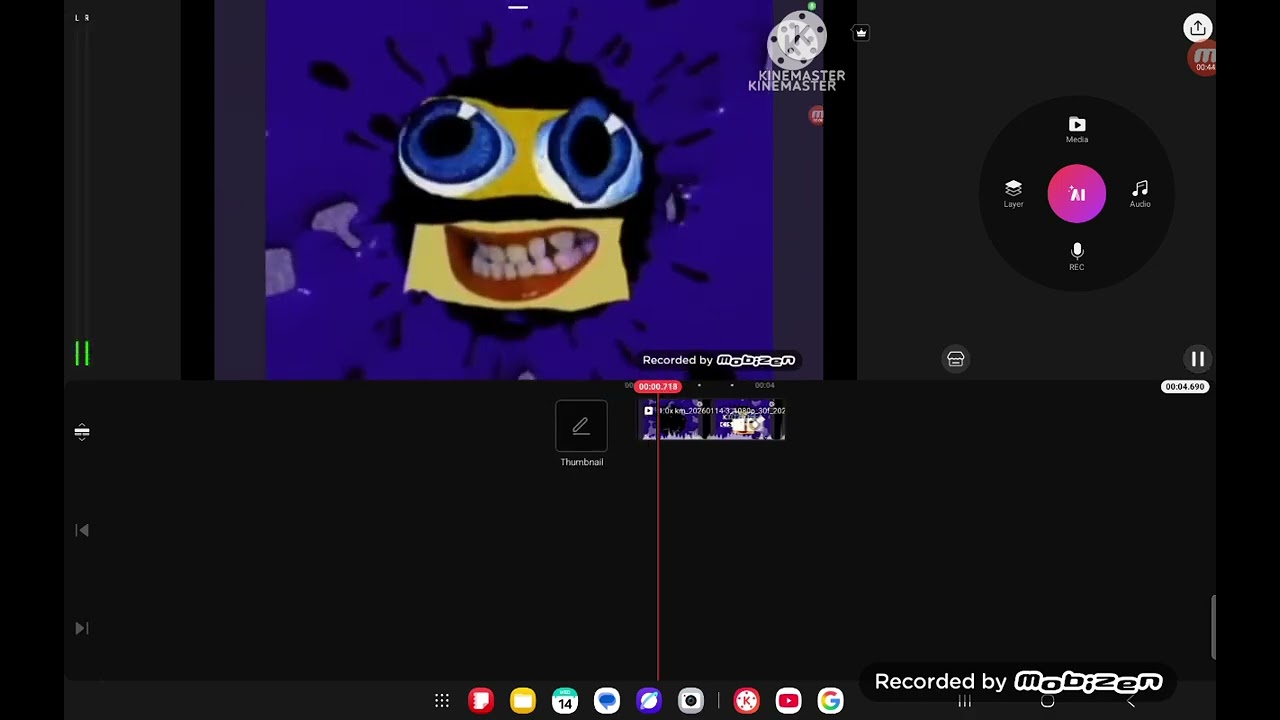Viewport: 1280px width, 720px height.
Task: Open the KineMaster app in taskbar
Action: (x=747, y=701)
